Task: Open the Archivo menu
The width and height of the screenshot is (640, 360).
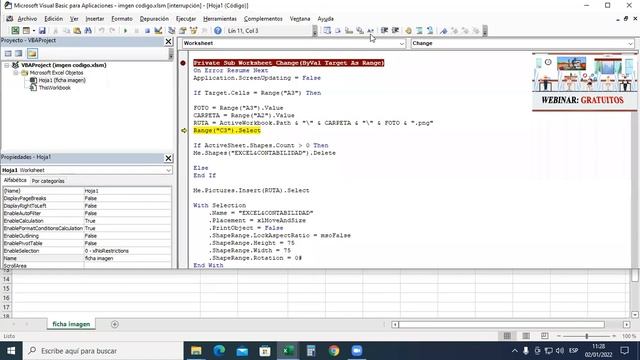Action: 27,19
